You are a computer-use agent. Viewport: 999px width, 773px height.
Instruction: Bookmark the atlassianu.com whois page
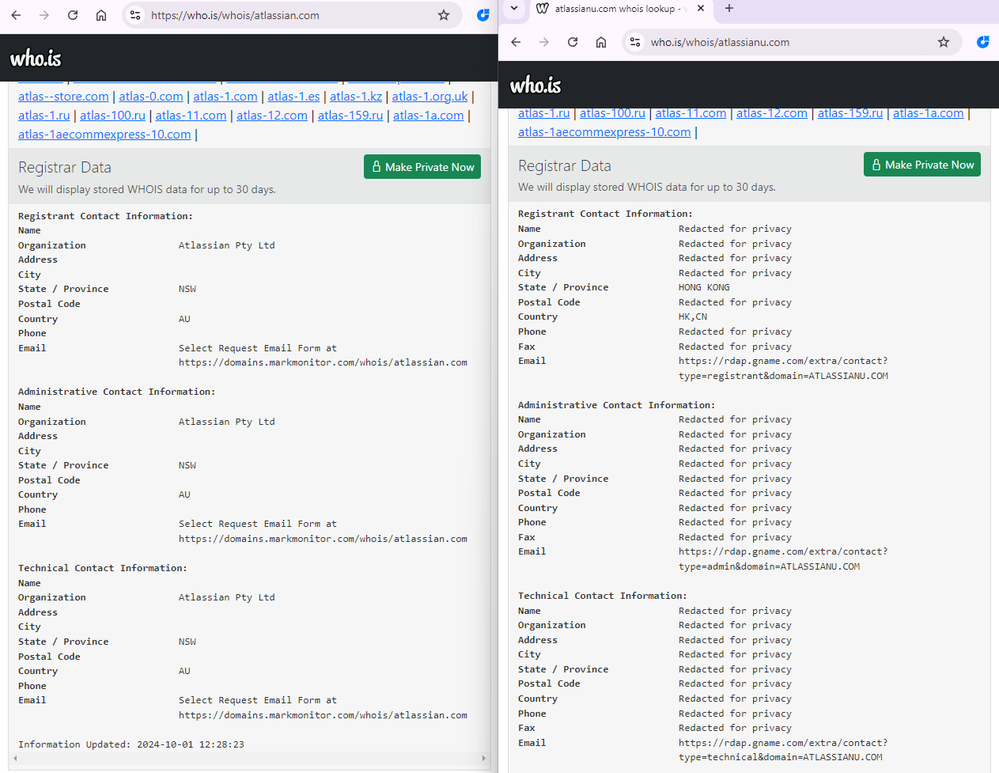(x=944, y=42)
